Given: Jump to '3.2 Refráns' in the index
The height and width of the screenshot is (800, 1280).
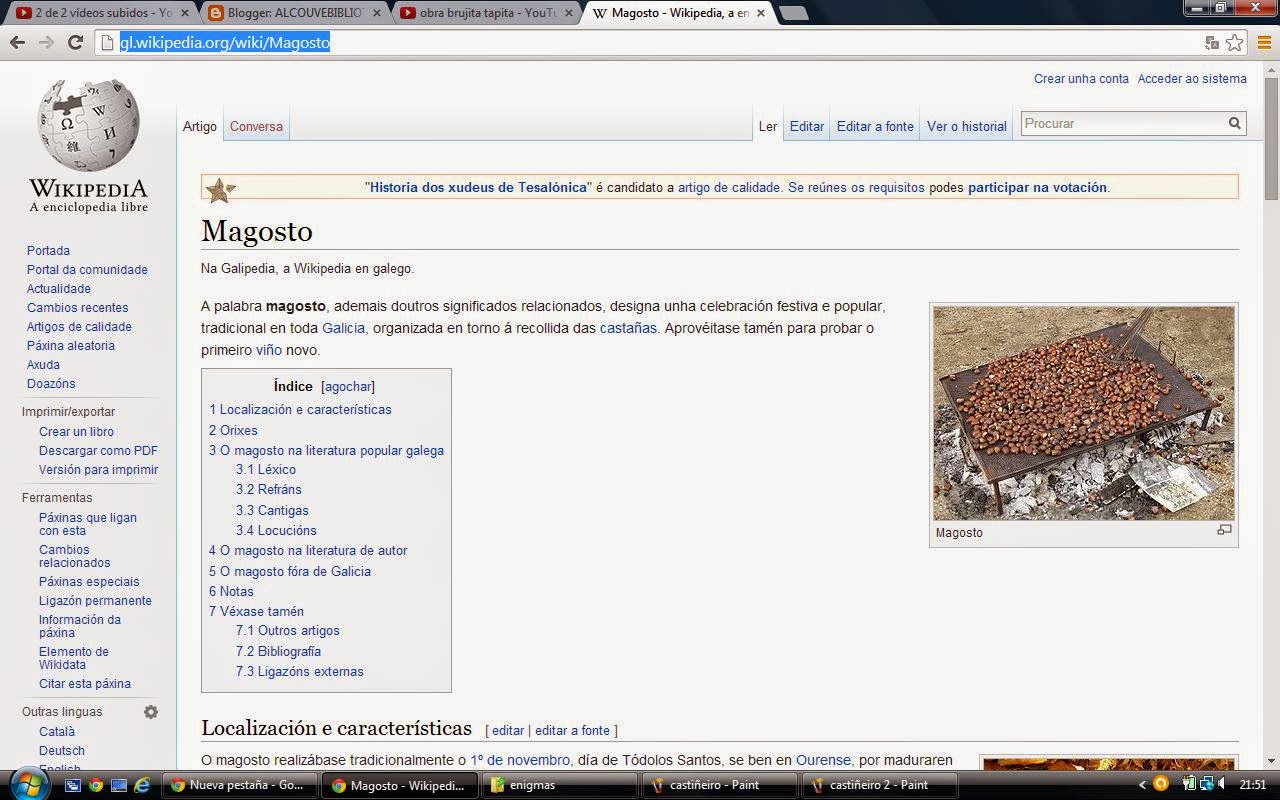Looking at the screenshot, I should pos(269,490).
